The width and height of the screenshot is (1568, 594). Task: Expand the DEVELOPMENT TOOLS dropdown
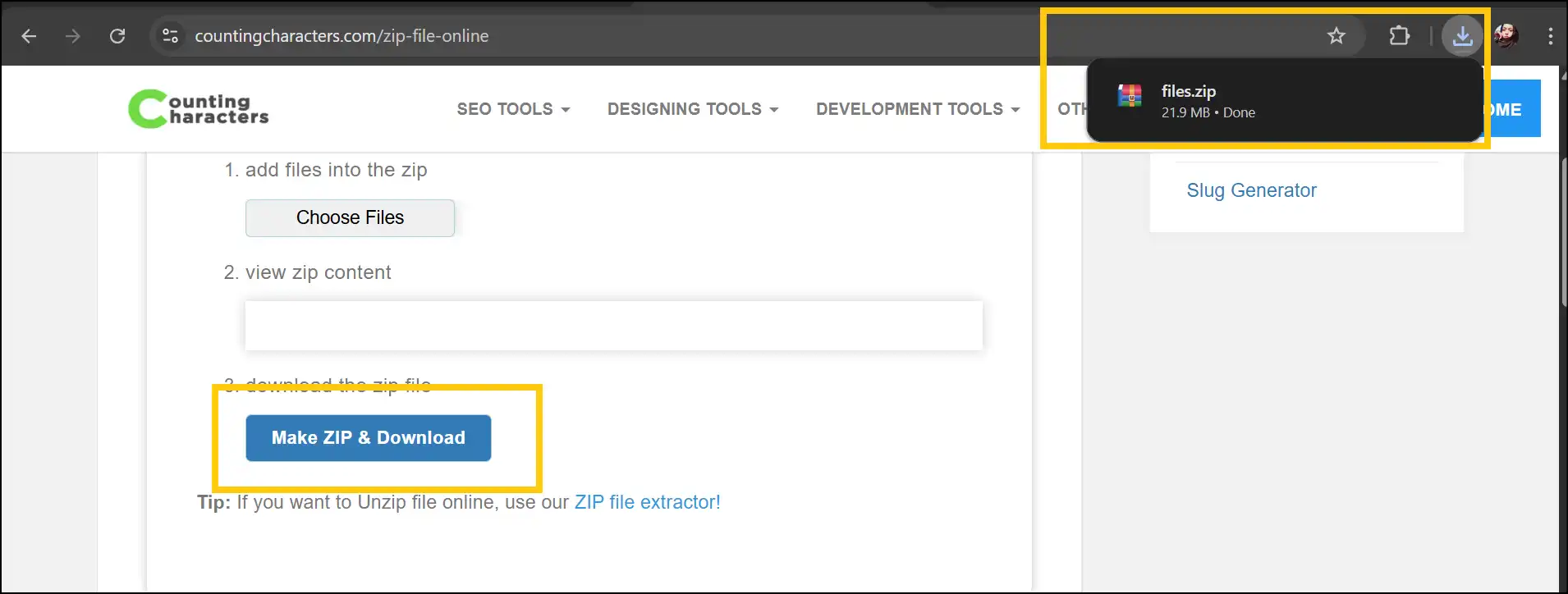click(917, 109)
